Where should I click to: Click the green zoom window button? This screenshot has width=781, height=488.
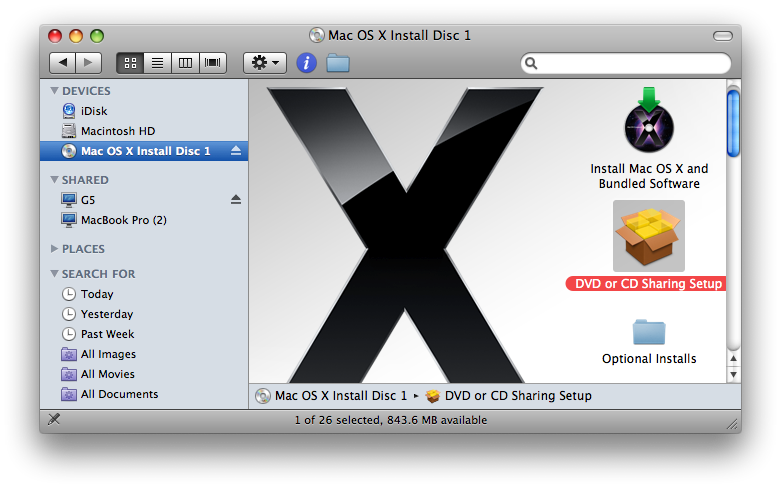click(x=97, y=36)
